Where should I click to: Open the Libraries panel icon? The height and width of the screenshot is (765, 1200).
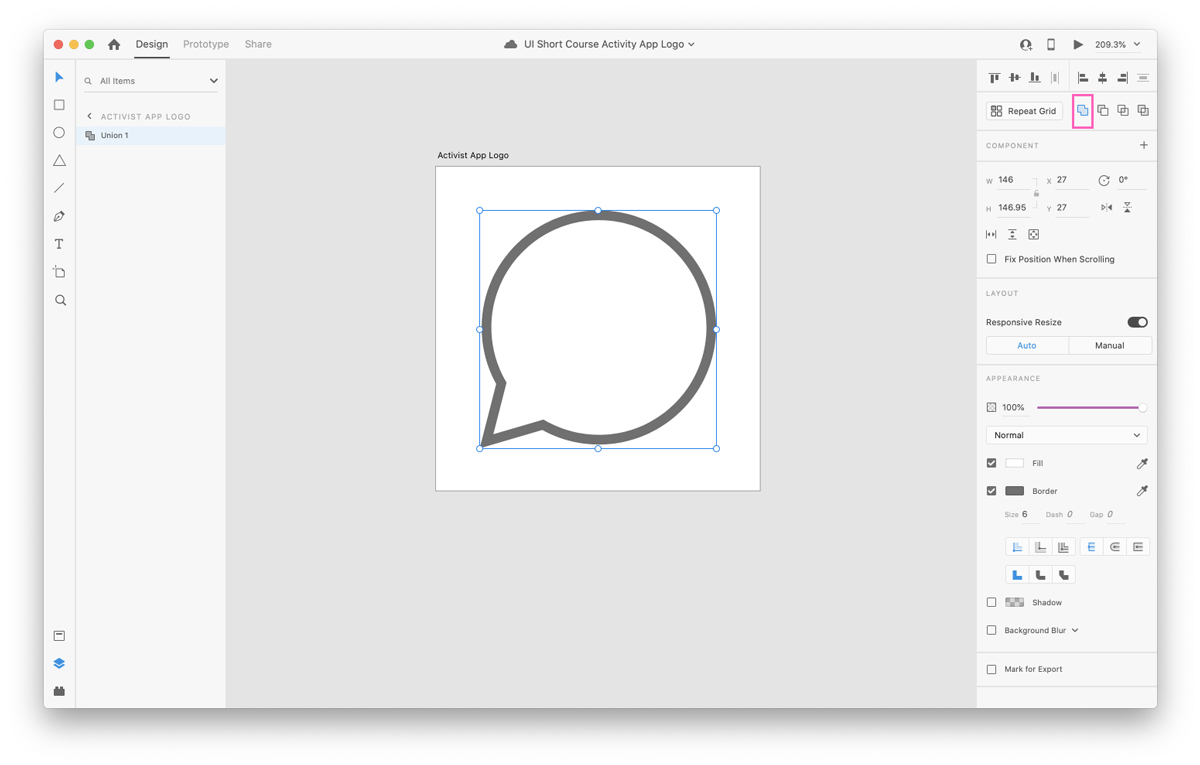click(x=59, y=636)
